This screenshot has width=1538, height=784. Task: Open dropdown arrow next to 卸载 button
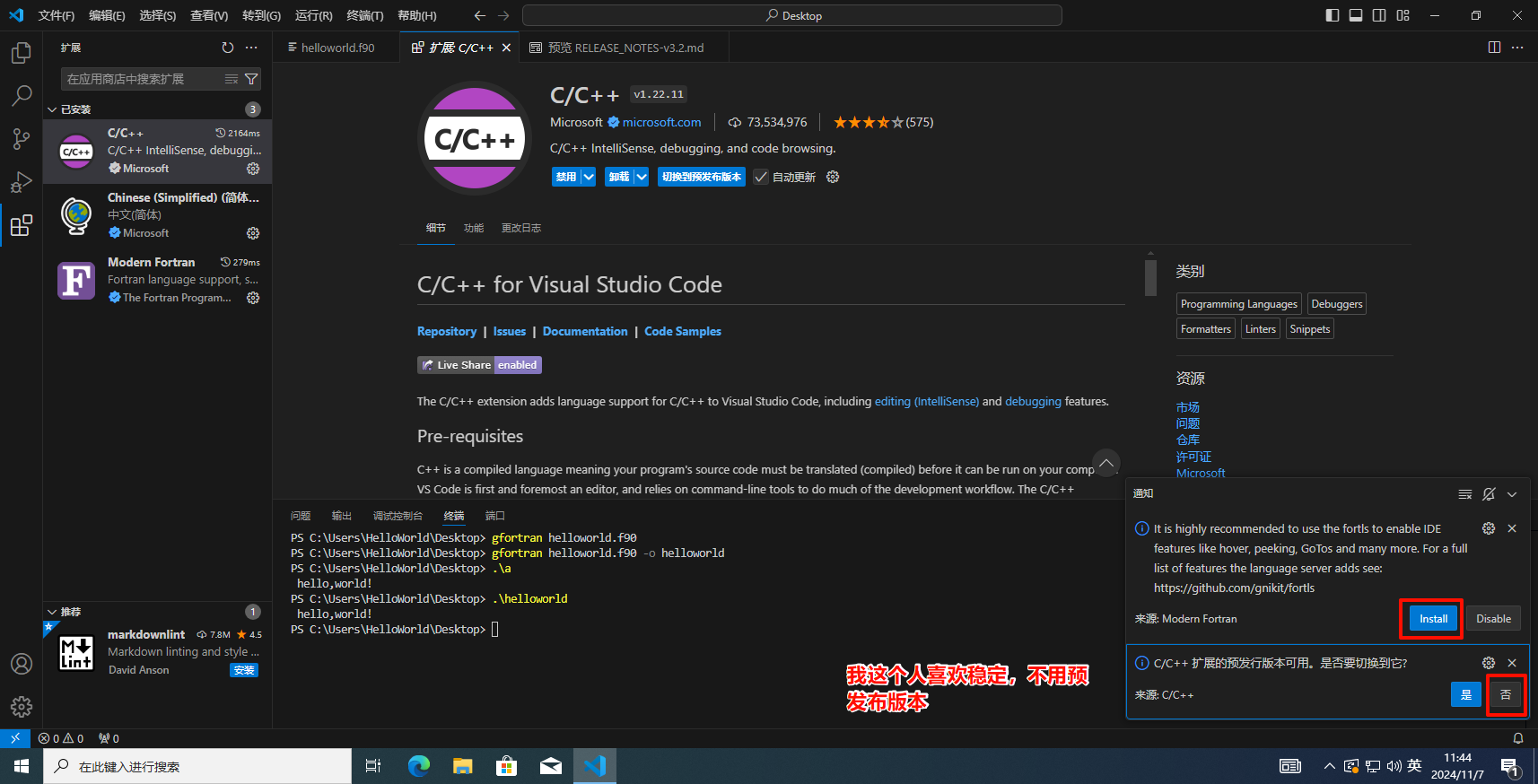pyautogui.click(x=642, y=177)
